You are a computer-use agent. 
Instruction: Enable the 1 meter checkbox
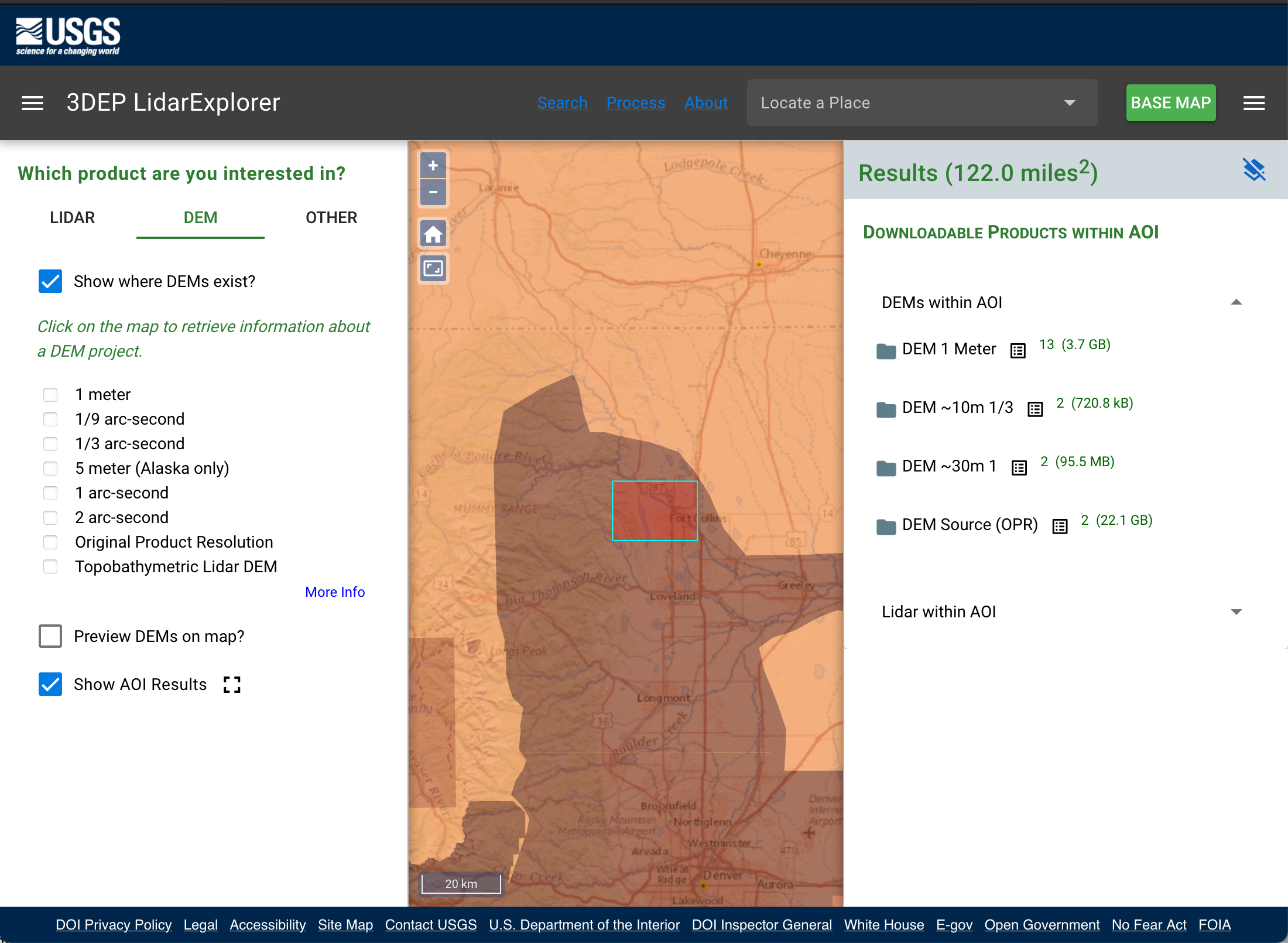pyautogui.click(x=50, y=395)
